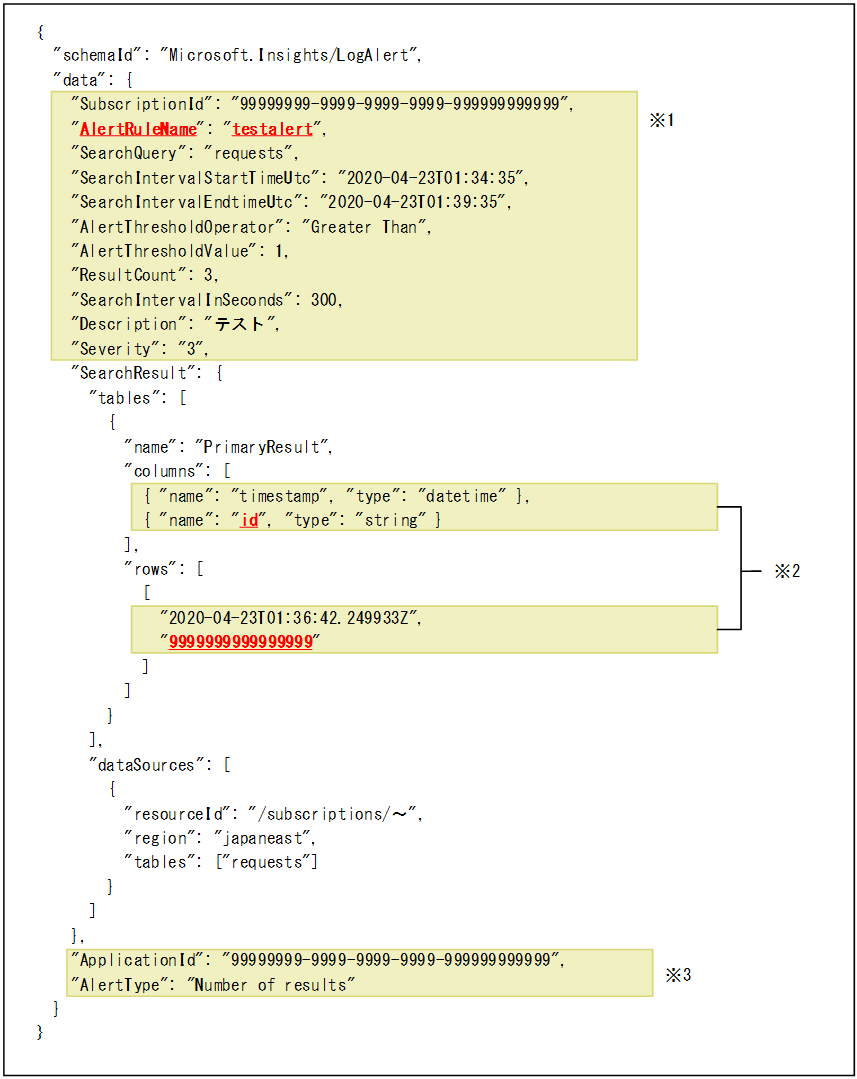Screen dimensions: 857x1079
Task: Click the SearchIntervalStartTimeUtc line
Action: [x=299, y=178]
